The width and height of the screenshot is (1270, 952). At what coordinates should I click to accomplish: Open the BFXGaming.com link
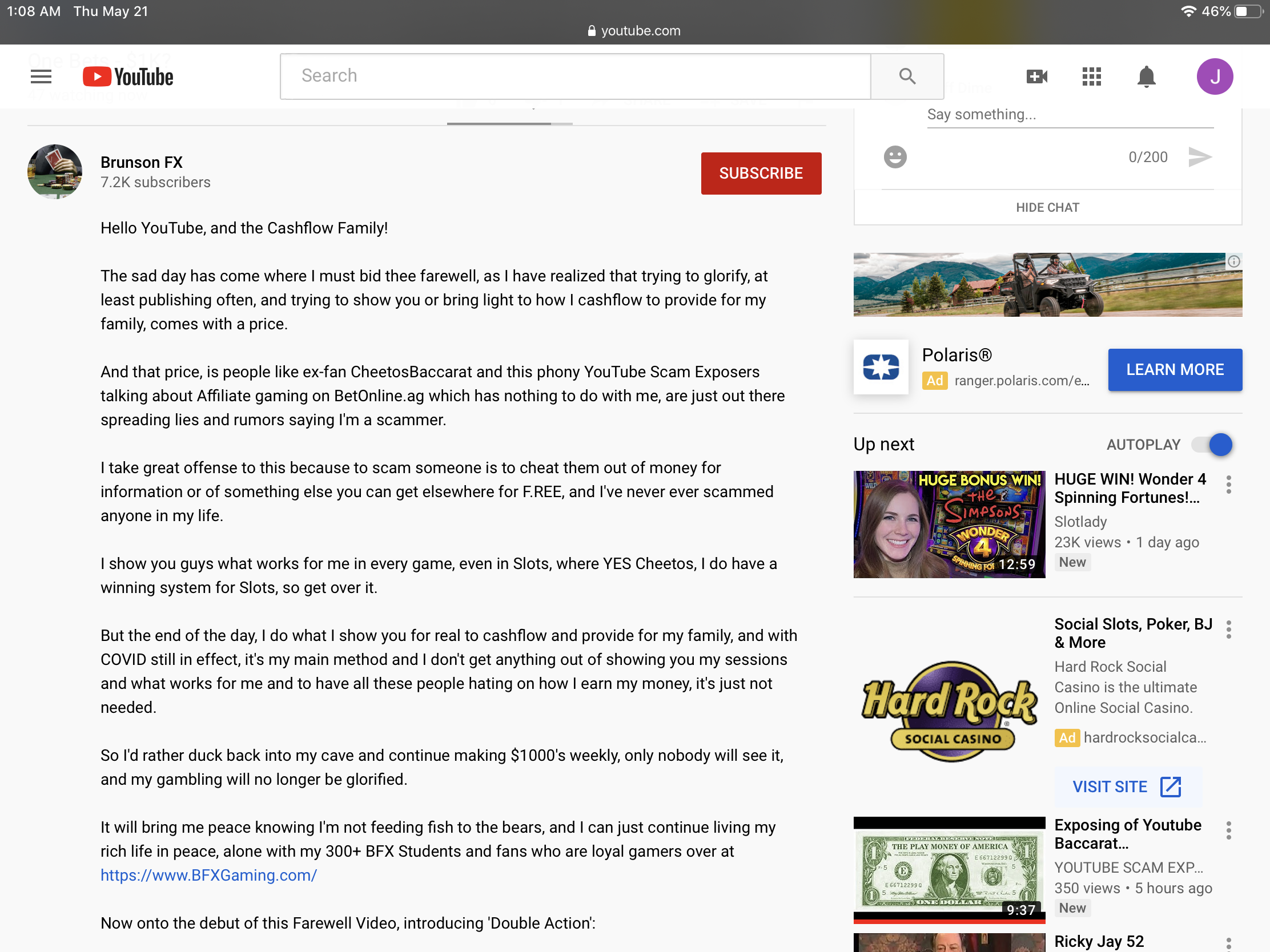[x=208, y=875]
